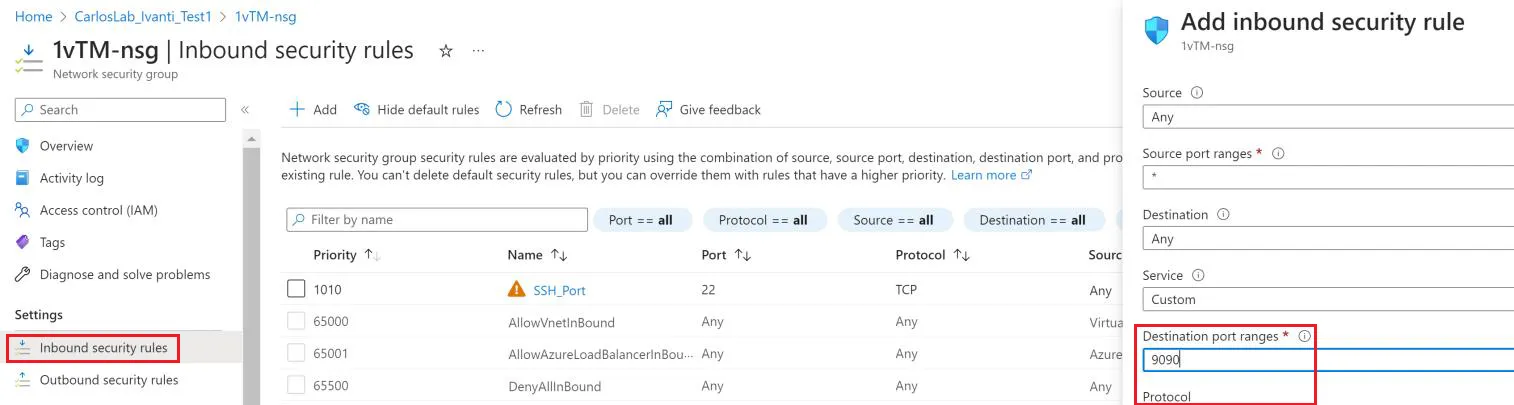
Task: Sort by Protocol column
Action: click(932, 255)
